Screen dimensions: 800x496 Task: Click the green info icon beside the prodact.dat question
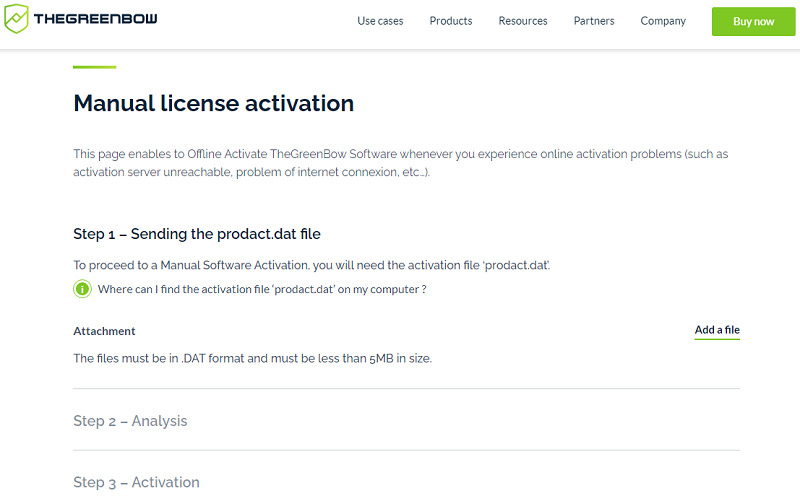coord(82,289)
